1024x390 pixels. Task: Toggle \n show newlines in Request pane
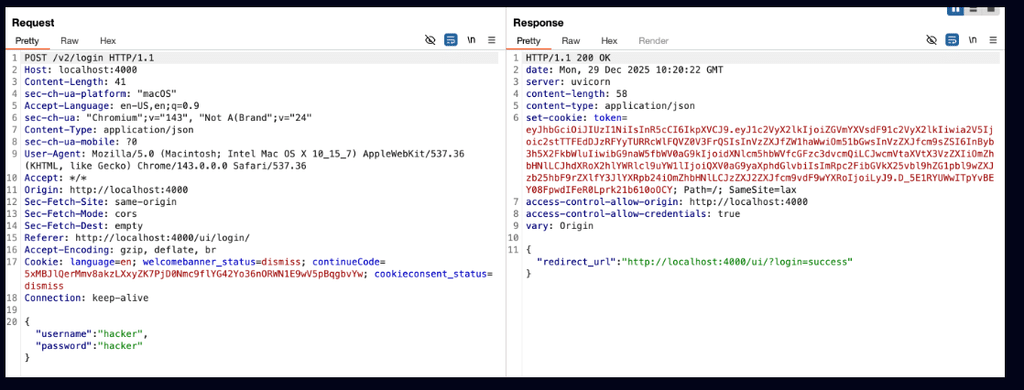tap(472, 41)
